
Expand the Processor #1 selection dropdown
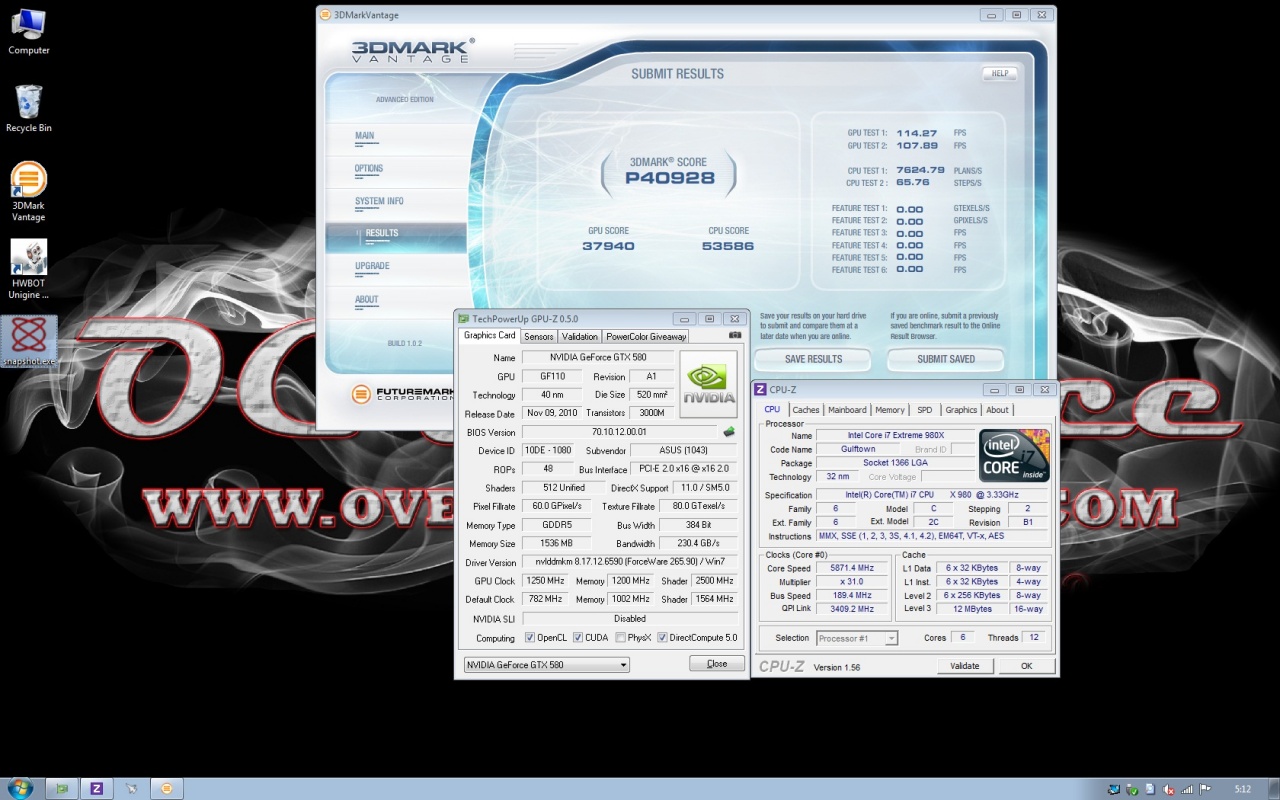click(x=857, y=638)
